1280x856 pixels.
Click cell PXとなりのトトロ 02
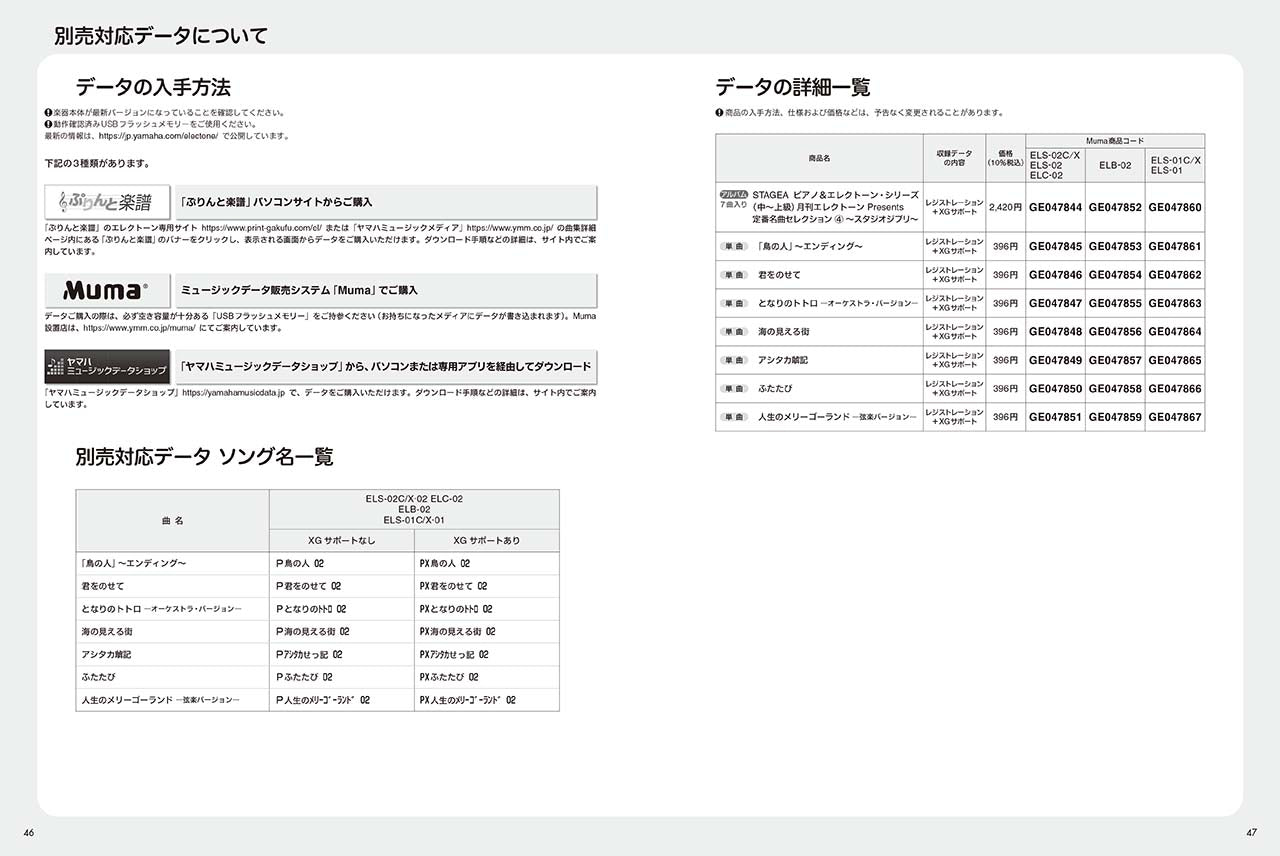(x=487, y=609)
